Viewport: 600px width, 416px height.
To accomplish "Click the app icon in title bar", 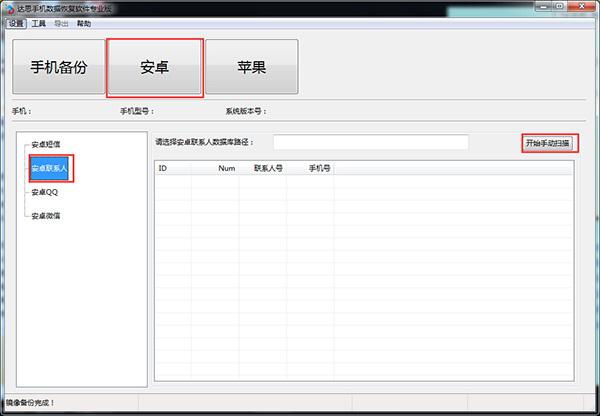I will tap(10, 9).
